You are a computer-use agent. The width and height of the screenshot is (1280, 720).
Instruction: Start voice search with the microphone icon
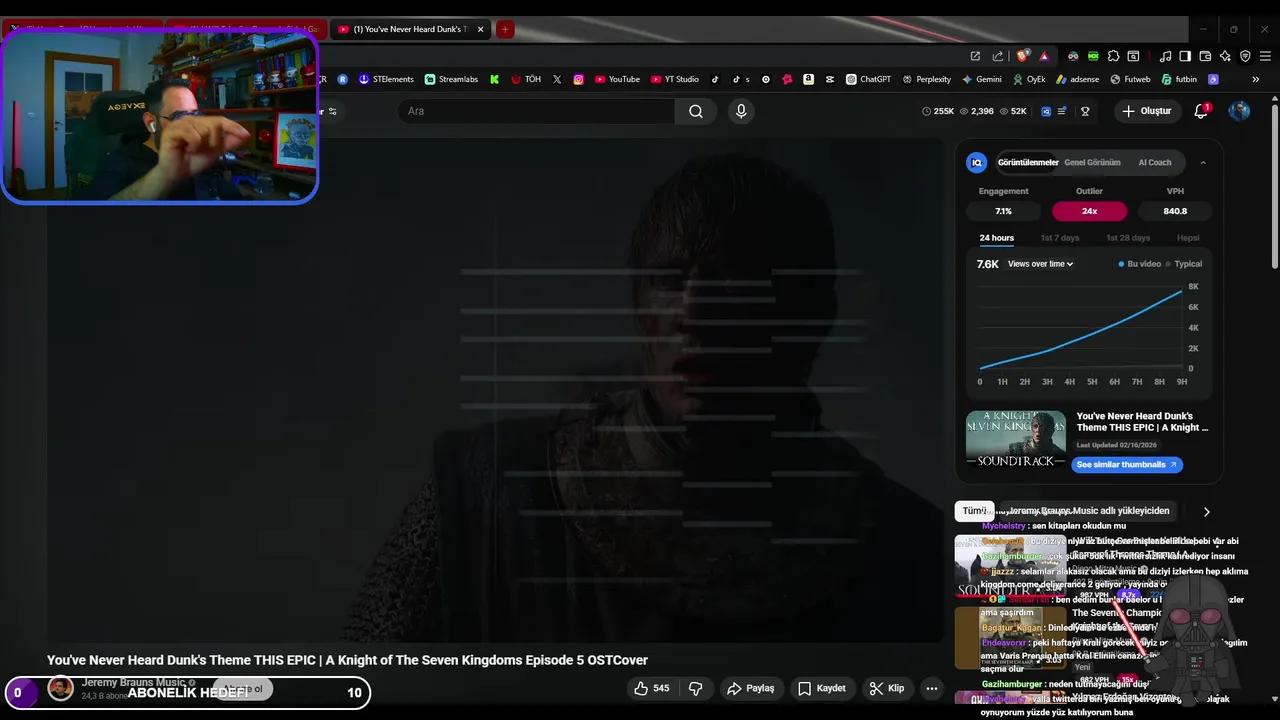(741, 111)
